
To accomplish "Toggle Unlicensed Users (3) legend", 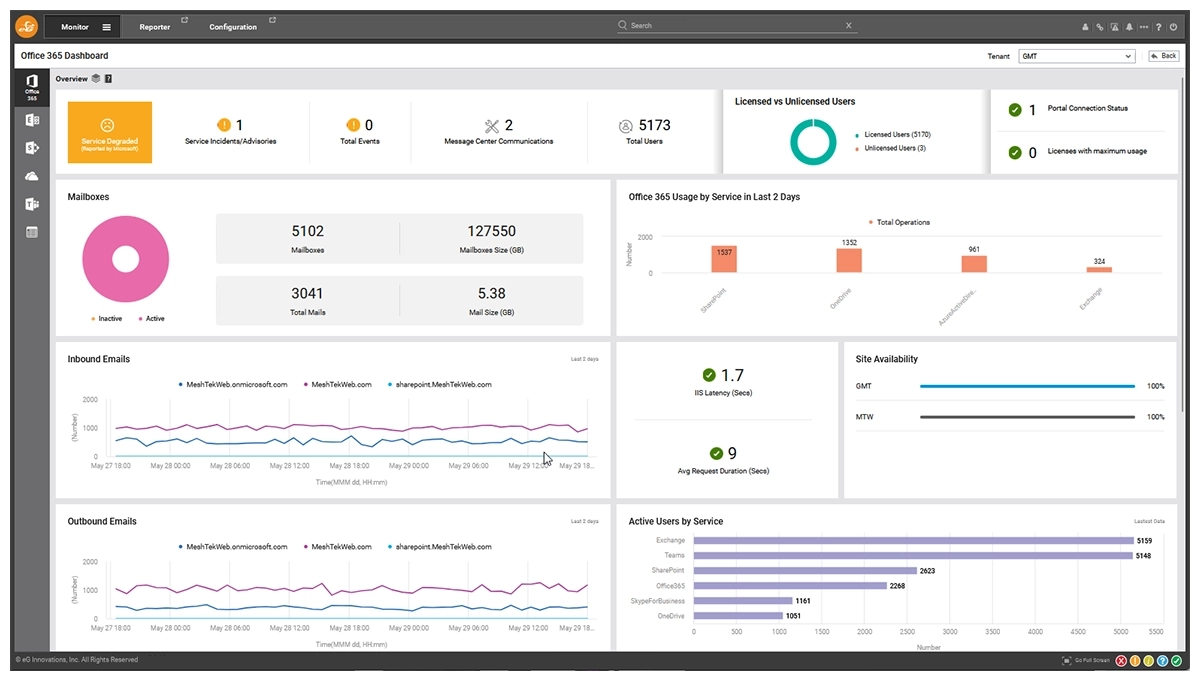I will (890, 148).
